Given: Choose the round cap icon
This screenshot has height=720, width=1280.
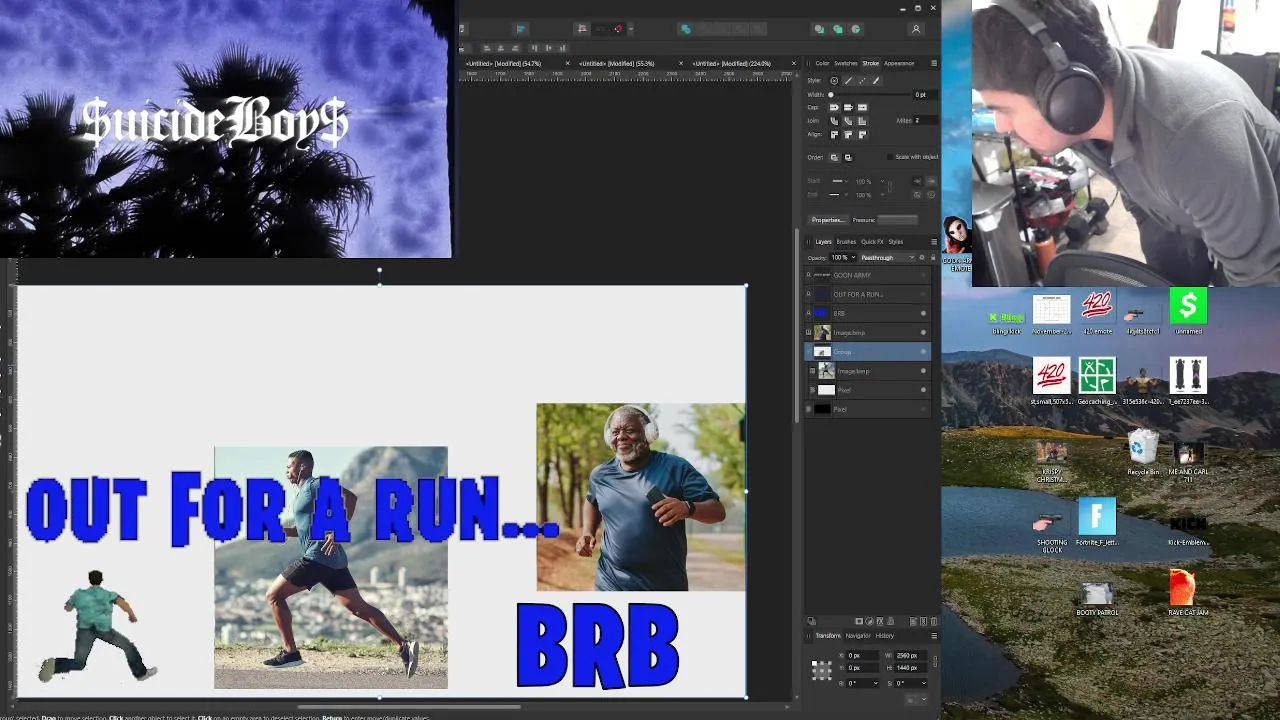Looking at the screenshot, I should [834, 107].
